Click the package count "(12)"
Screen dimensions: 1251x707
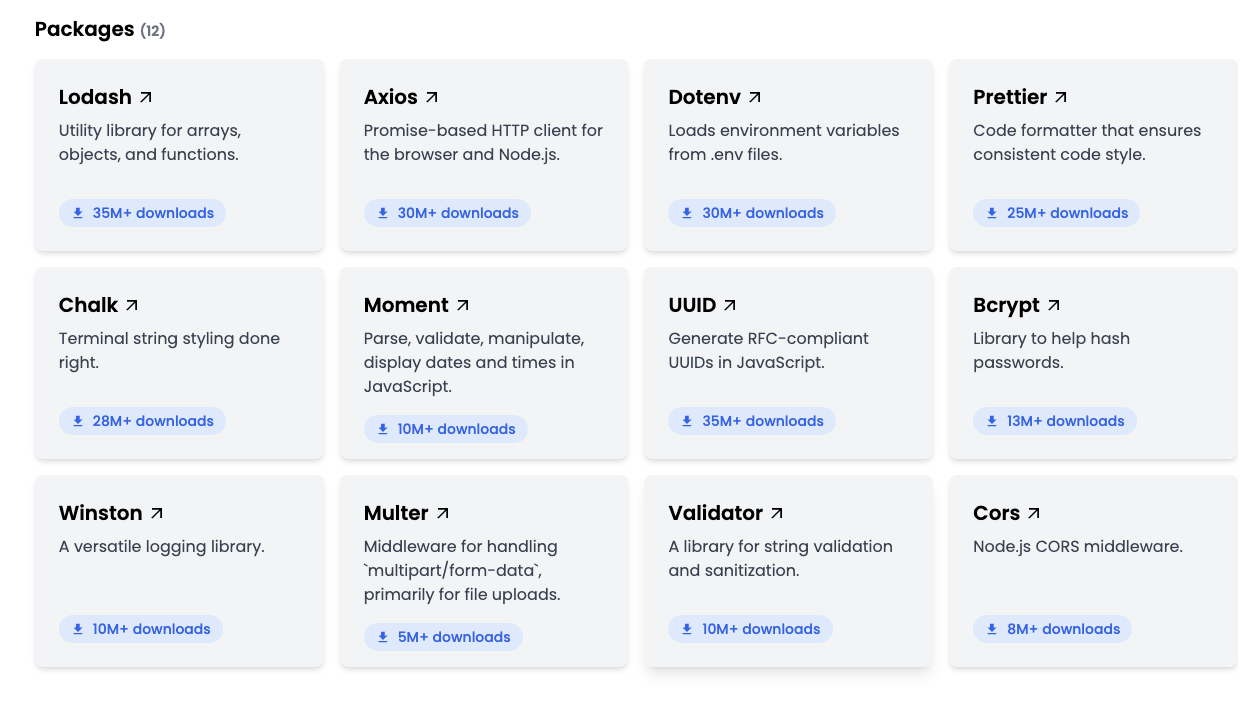pyautogui.click(x=153, y=31)
